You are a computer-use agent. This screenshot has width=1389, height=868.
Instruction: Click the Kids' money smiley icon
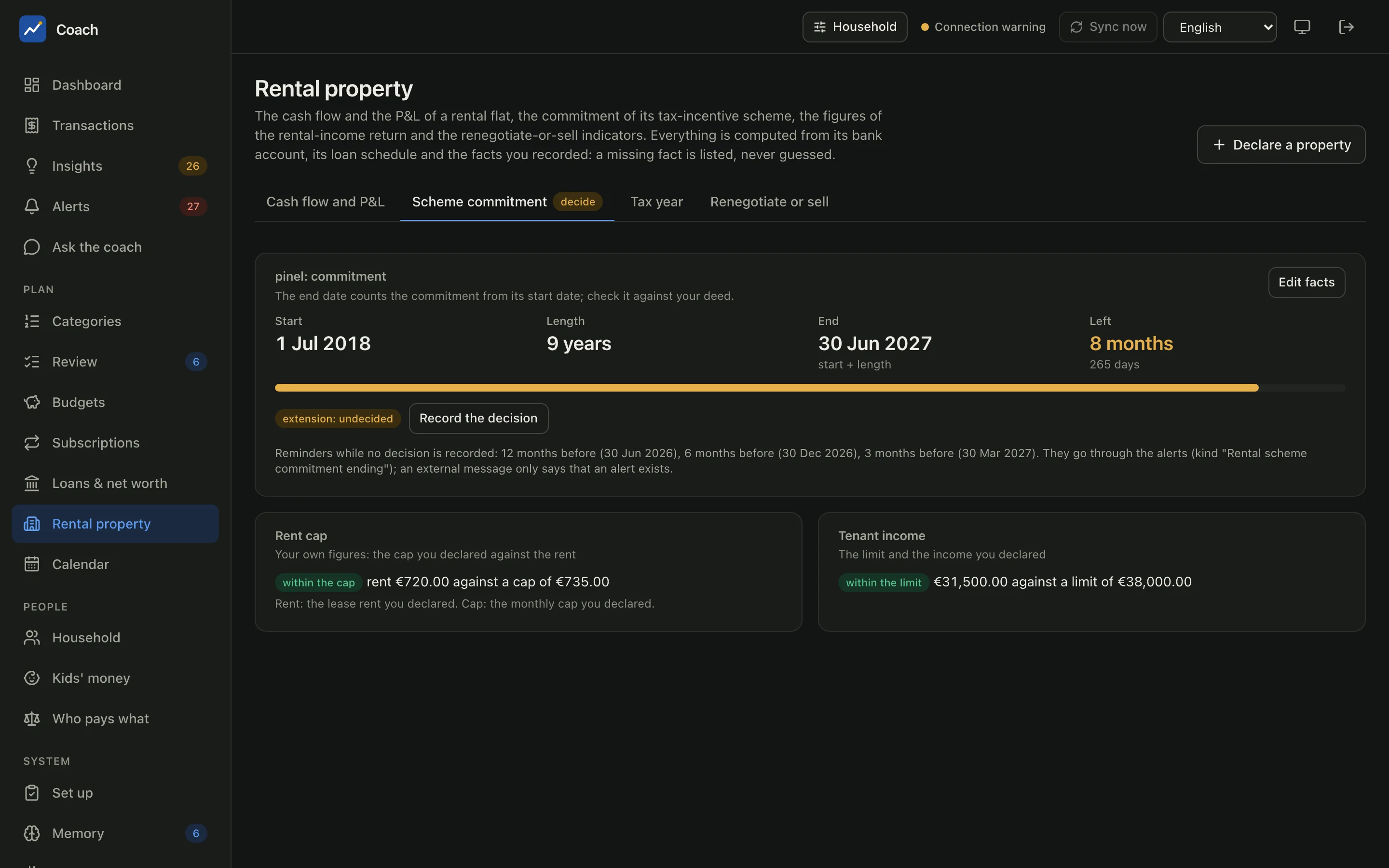[x=31, y=678]
